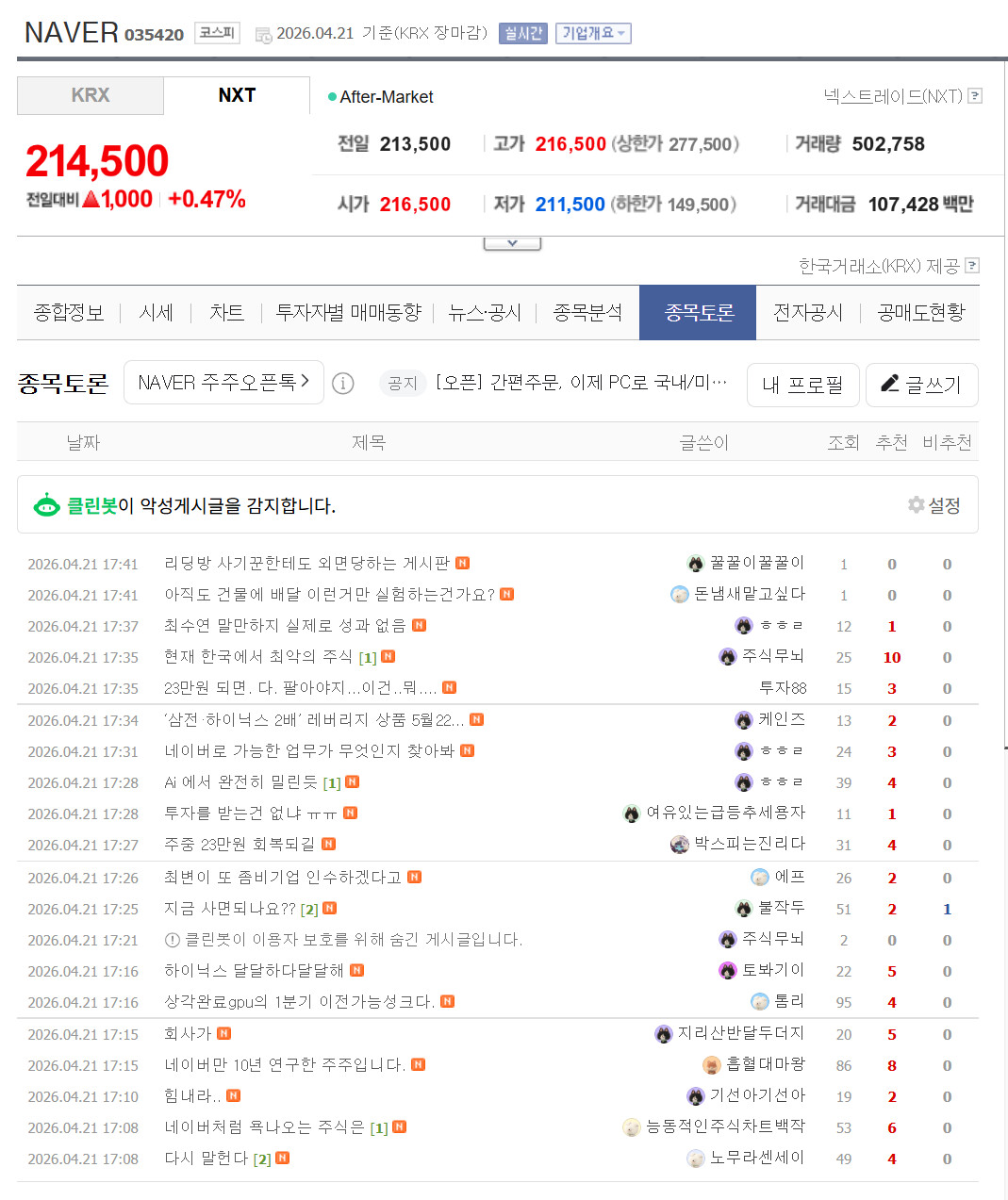
Task: Click the calendar icon before 2026.04.21 date
Action: pyautogui.click(x=264, y=35)
